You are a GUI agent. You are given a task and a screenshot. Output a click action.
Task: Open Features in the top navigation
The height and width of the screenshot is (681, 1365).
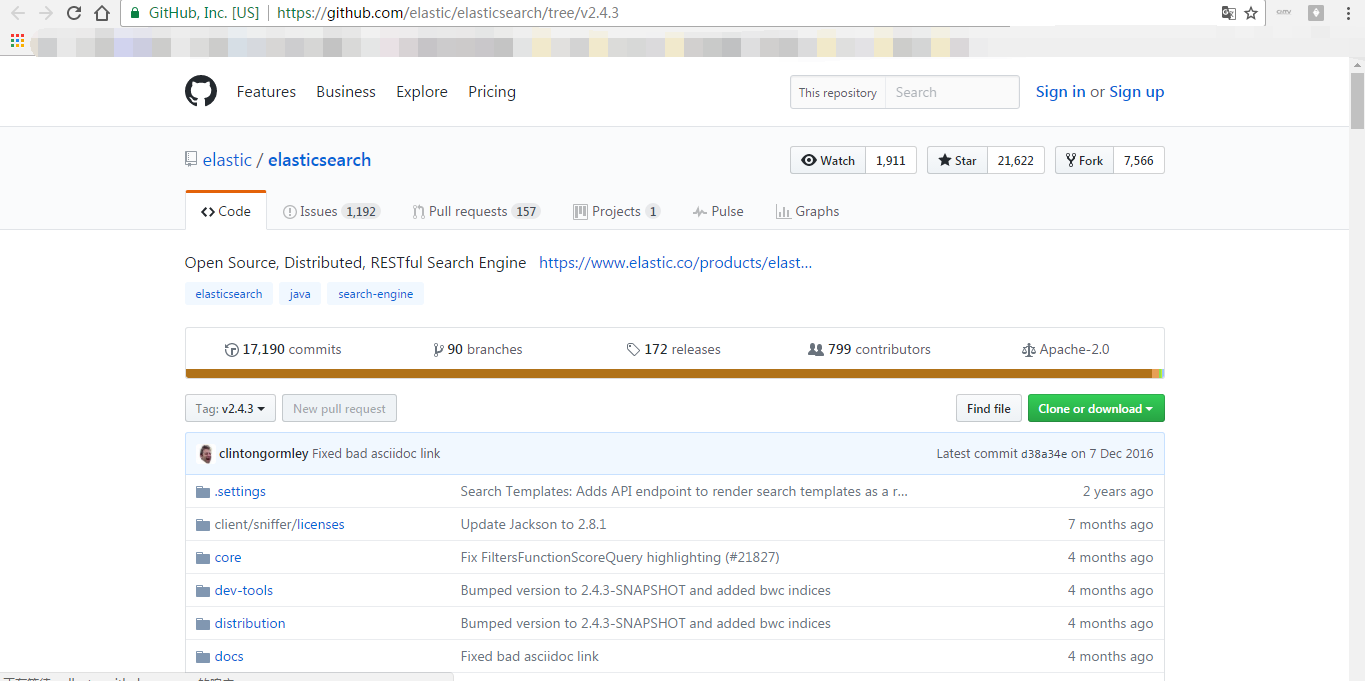point(266,92)
